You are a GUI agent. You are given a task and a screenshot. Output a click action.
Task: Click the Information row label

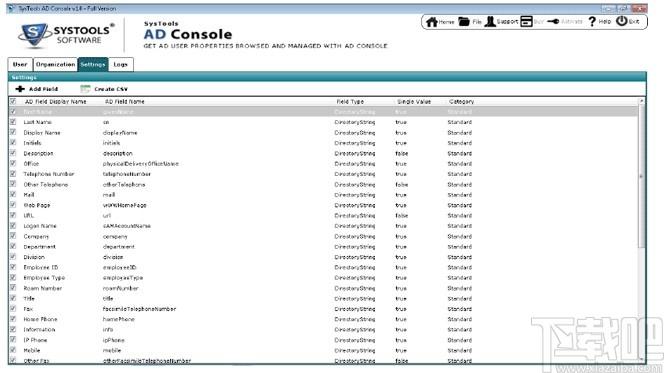pyautogui.click(x=39, y=330)
